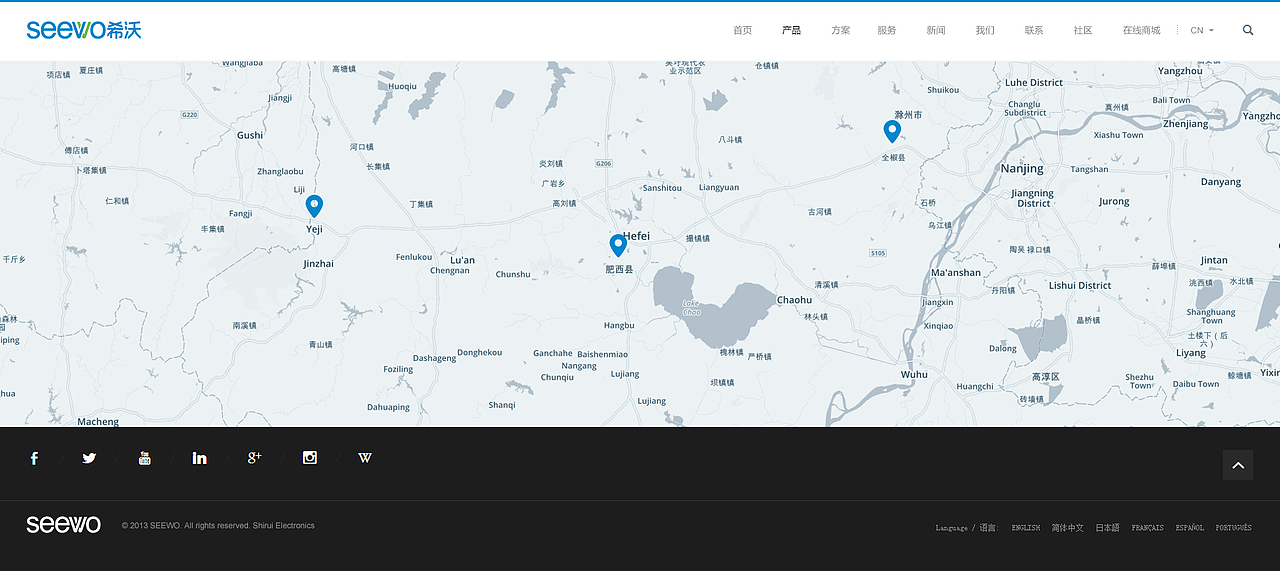1280x571 pixels.
Task: Open the YouTube social icon
Action: 144,458
